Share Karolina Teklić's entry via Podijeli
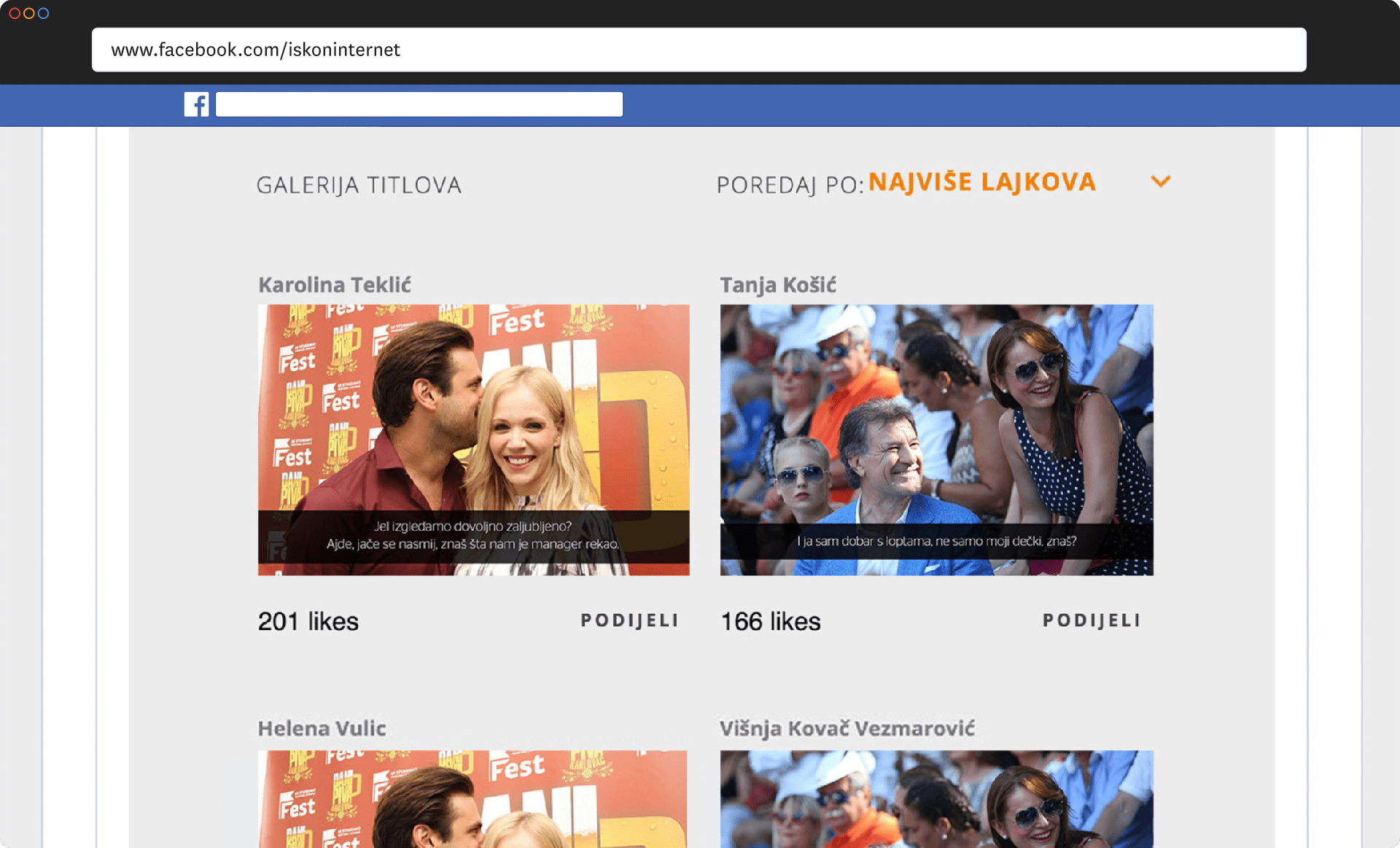The width and height of the screenshot is (1400, 848). click(630, 621)
